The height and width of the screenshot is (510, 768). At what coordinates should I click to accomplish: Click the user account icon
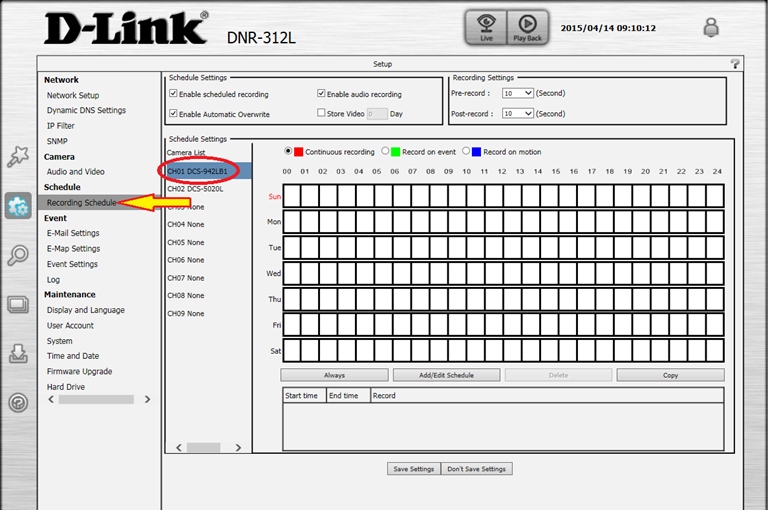click(711, 28)
